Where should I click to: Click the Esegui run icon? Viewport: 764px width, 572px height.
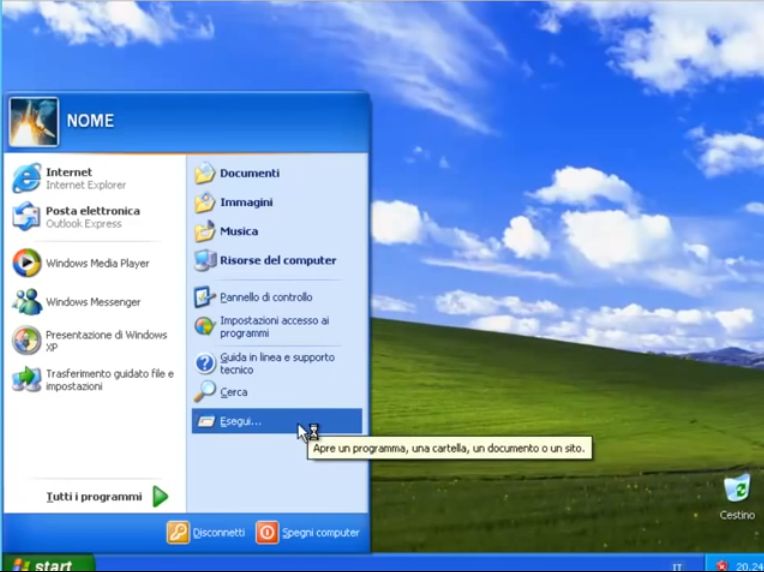pos(206,421)
